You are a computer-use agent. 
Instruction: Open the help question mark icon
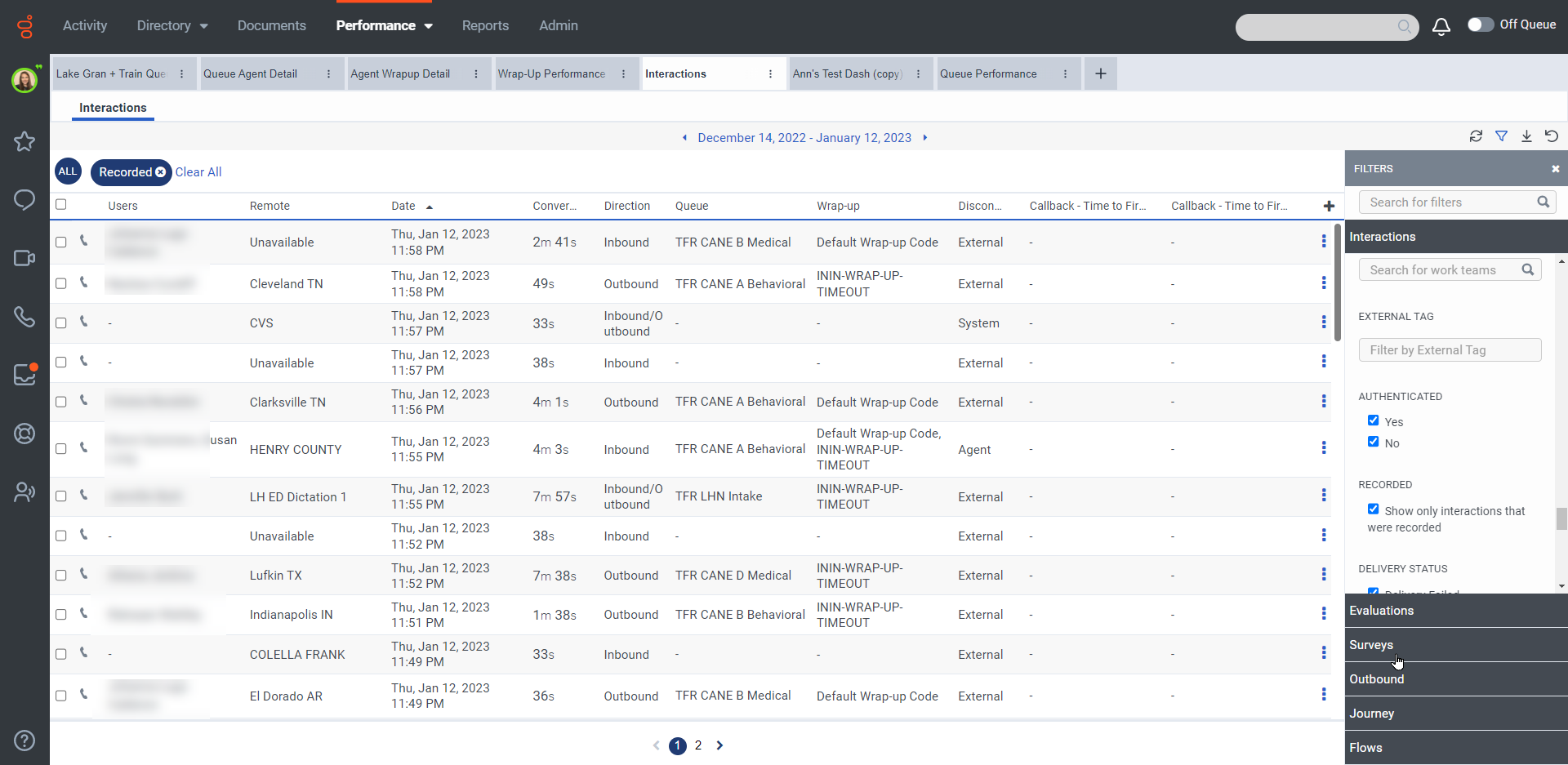click(24, 741)
